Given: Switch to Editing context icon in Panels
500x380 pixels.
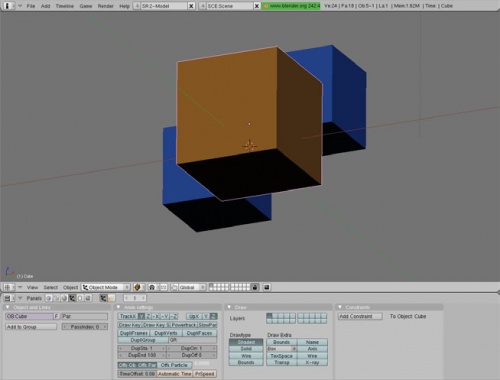Looking at the screenshot, I should (80, 298).
